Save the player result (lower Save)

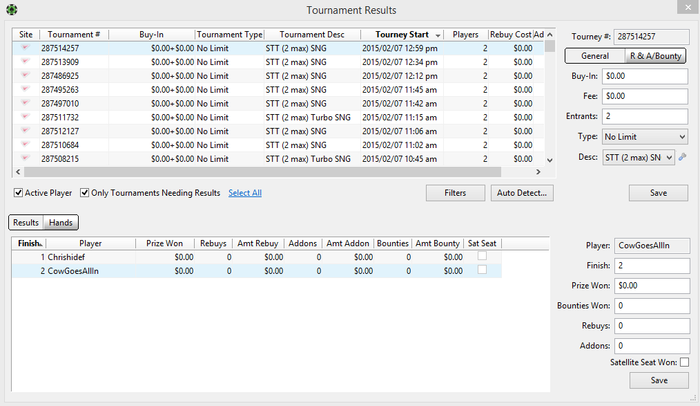pyautogui.click(x=659, y=381)
